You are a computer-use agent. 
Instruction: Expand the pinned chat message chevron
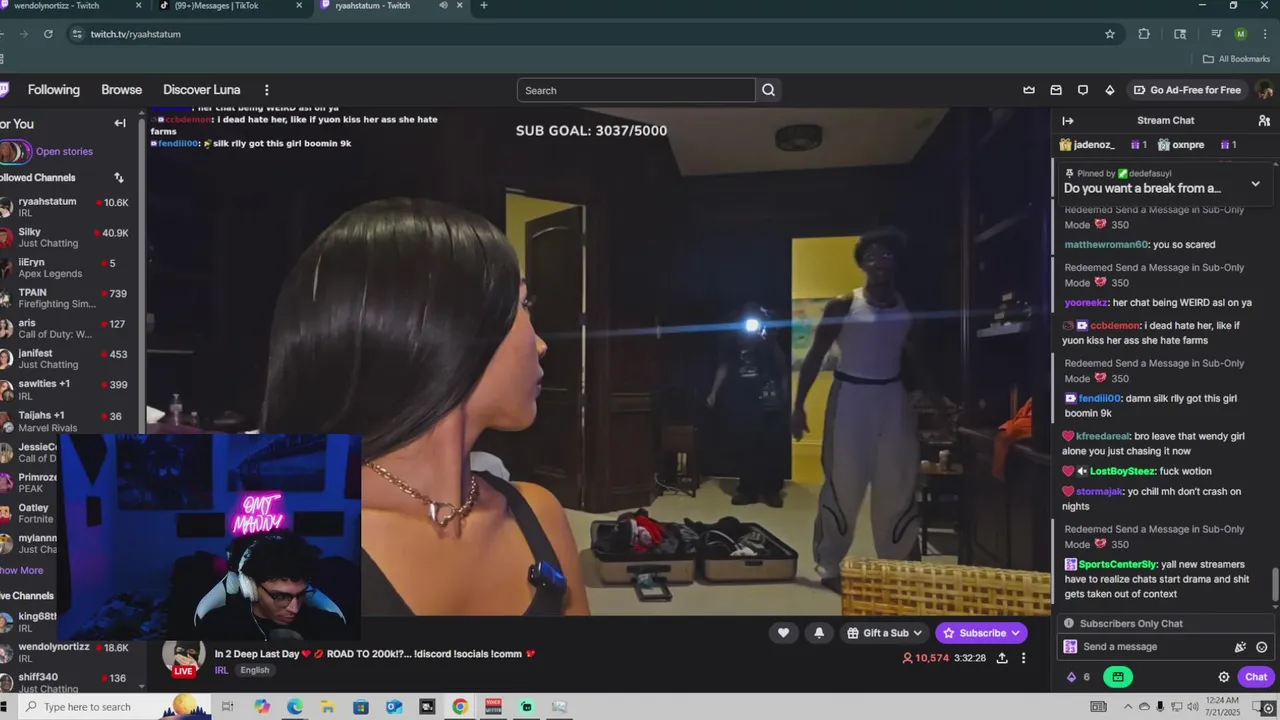tap(1256, 184)
